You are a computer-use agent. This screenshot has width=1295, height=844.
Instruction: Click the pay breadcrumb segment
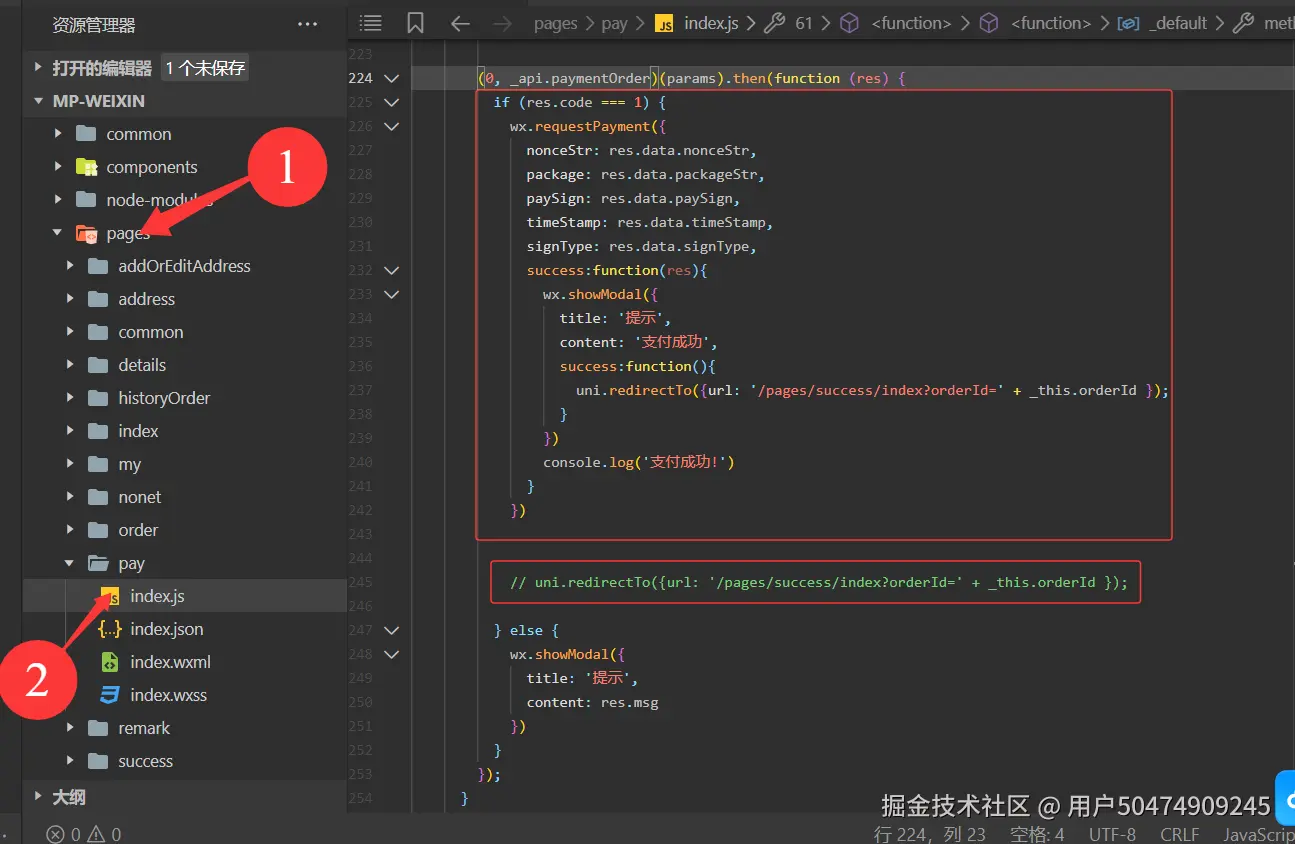(x=615, y=23)
